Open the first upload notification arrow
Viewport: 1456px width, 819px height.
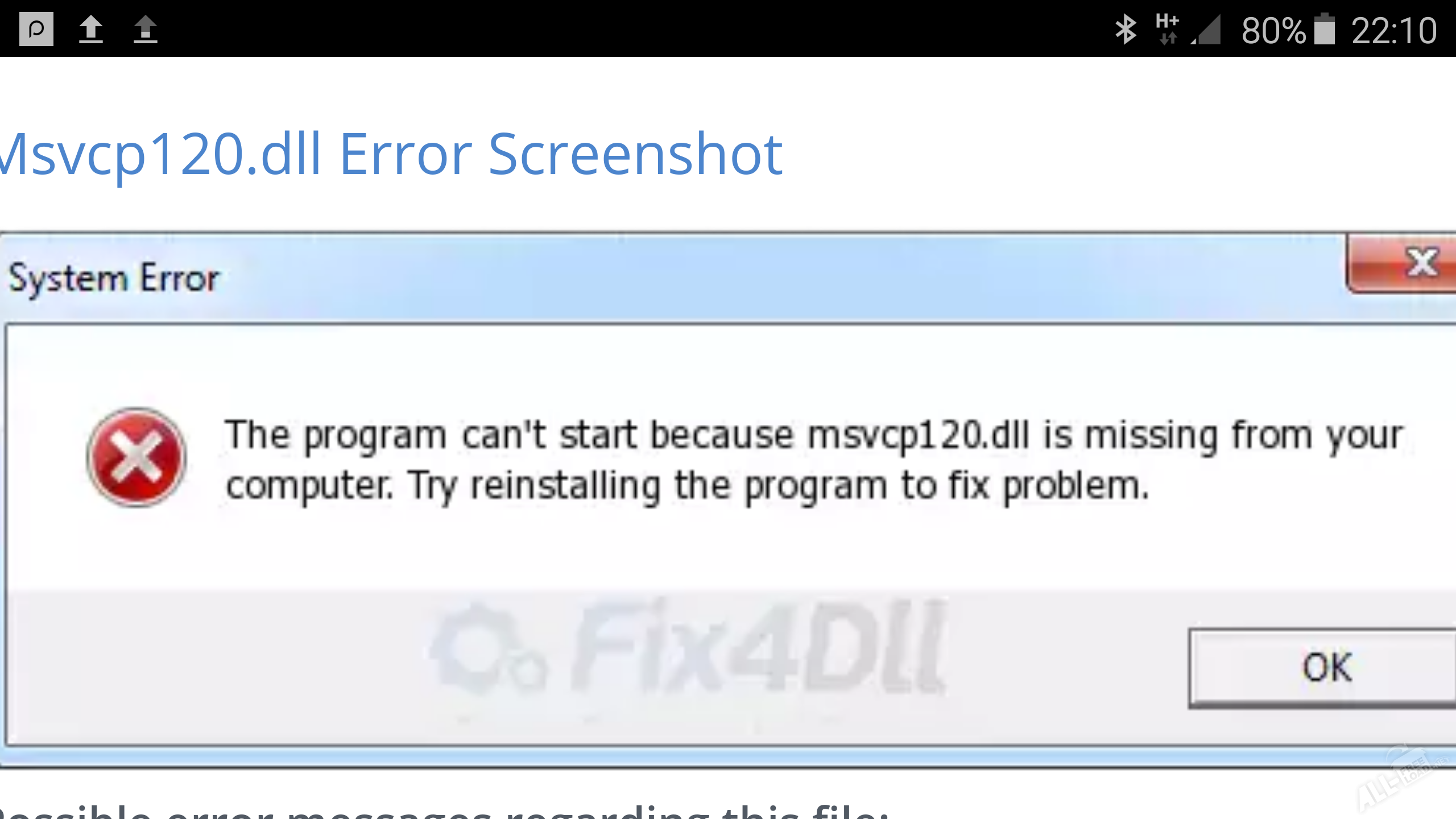91,29
